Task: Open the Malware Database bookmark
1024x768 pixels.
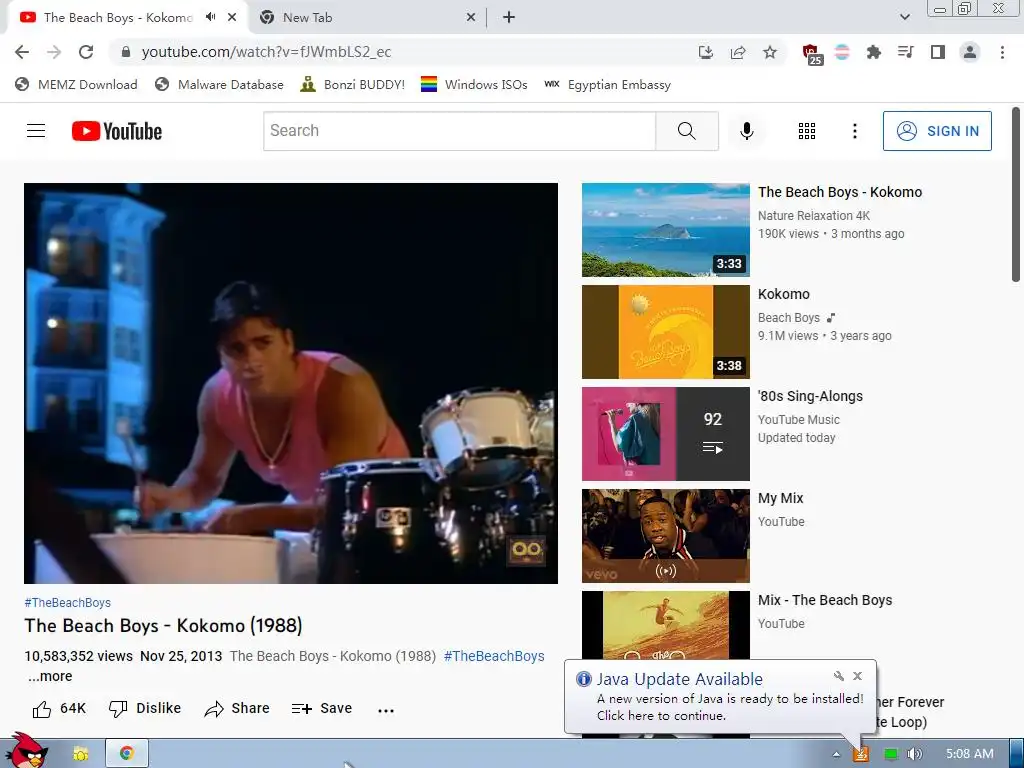Action: click(x=219, y=84)
